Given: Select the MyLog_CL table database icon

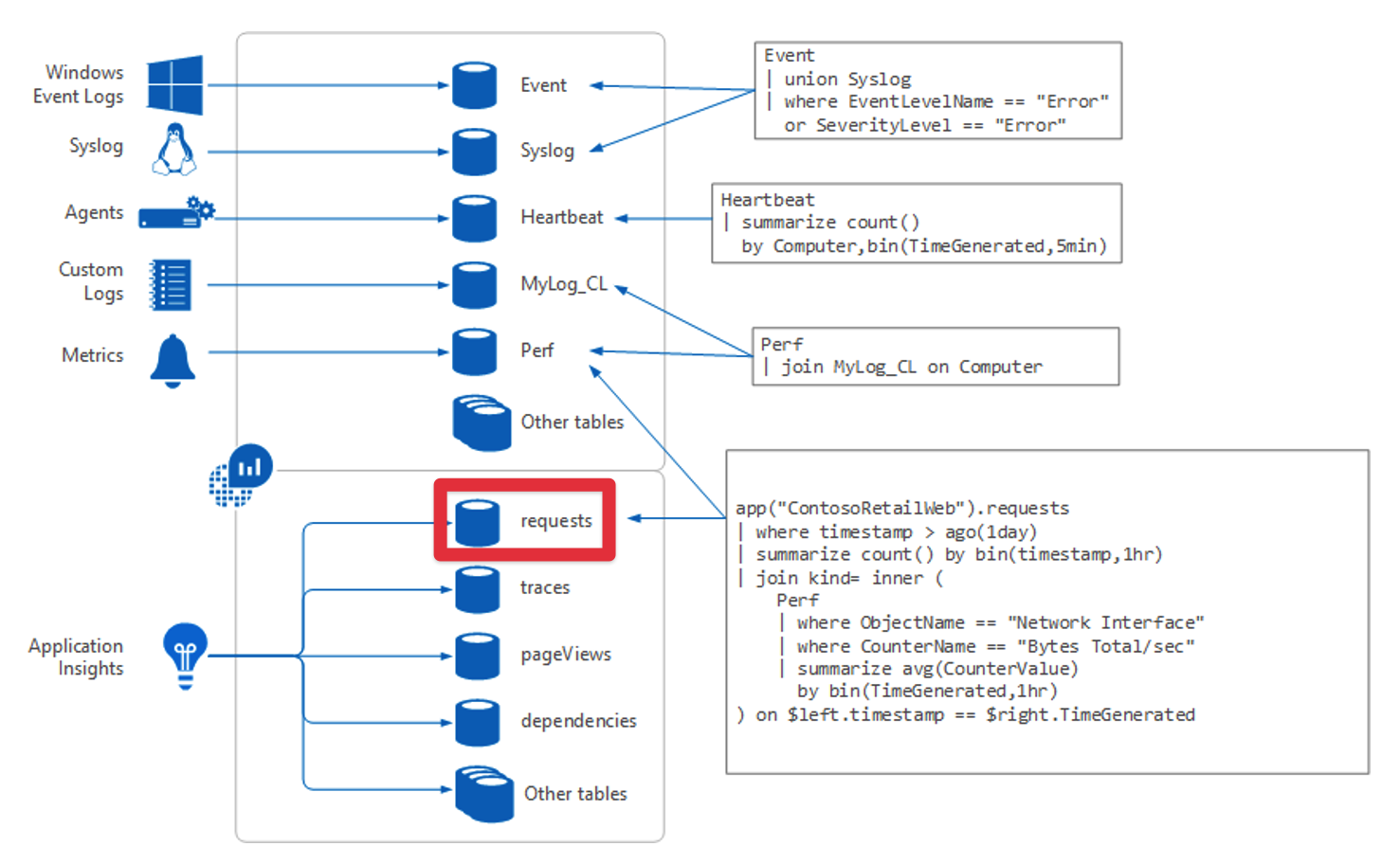Looking at the screenshot, I should pos(474,285).
